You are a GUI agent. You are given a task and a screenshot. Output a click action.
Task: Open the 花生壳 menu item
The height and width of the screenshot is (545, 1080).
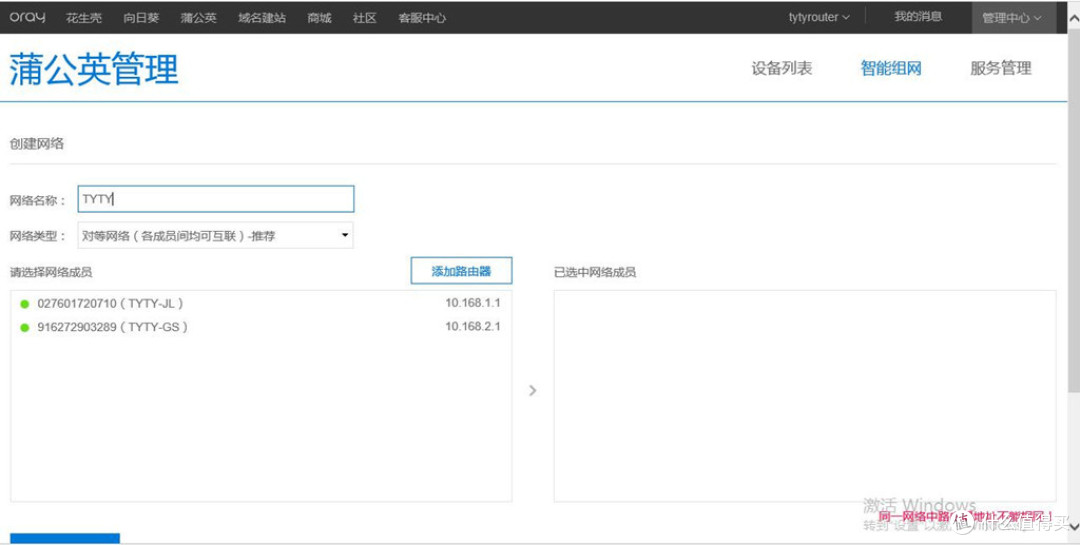pyautogui.click(x=84, y=18)
